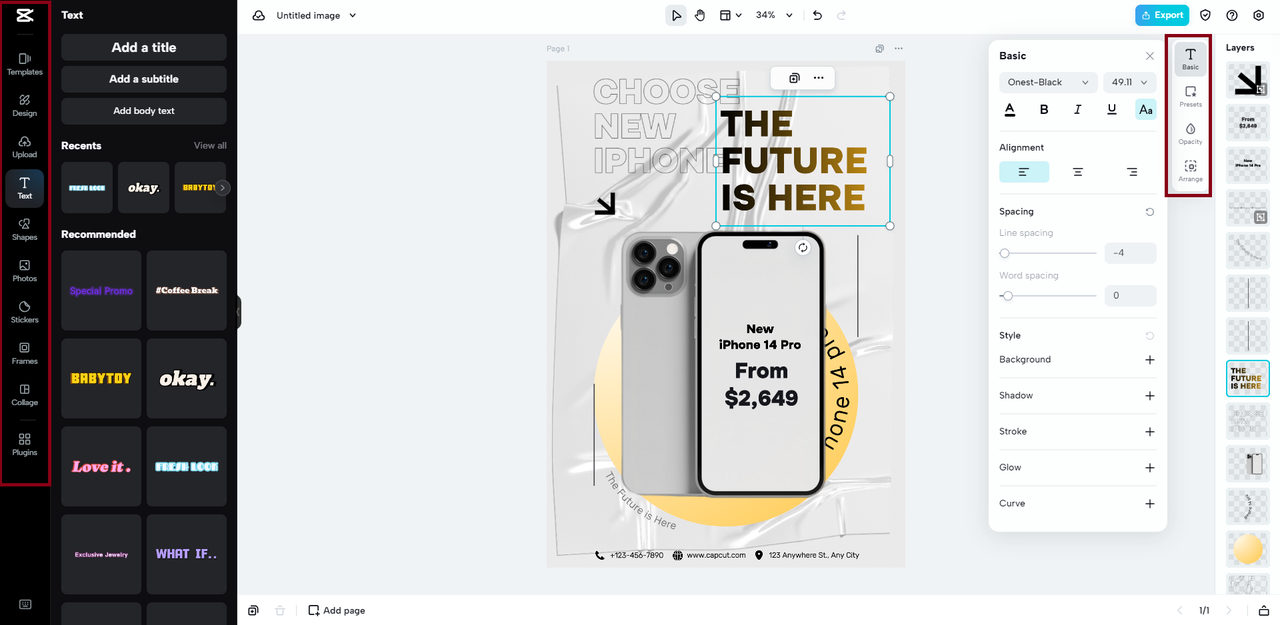Open the Onest-Black font dropdown
This screenshot has height=625, width=1280.
1048,82
